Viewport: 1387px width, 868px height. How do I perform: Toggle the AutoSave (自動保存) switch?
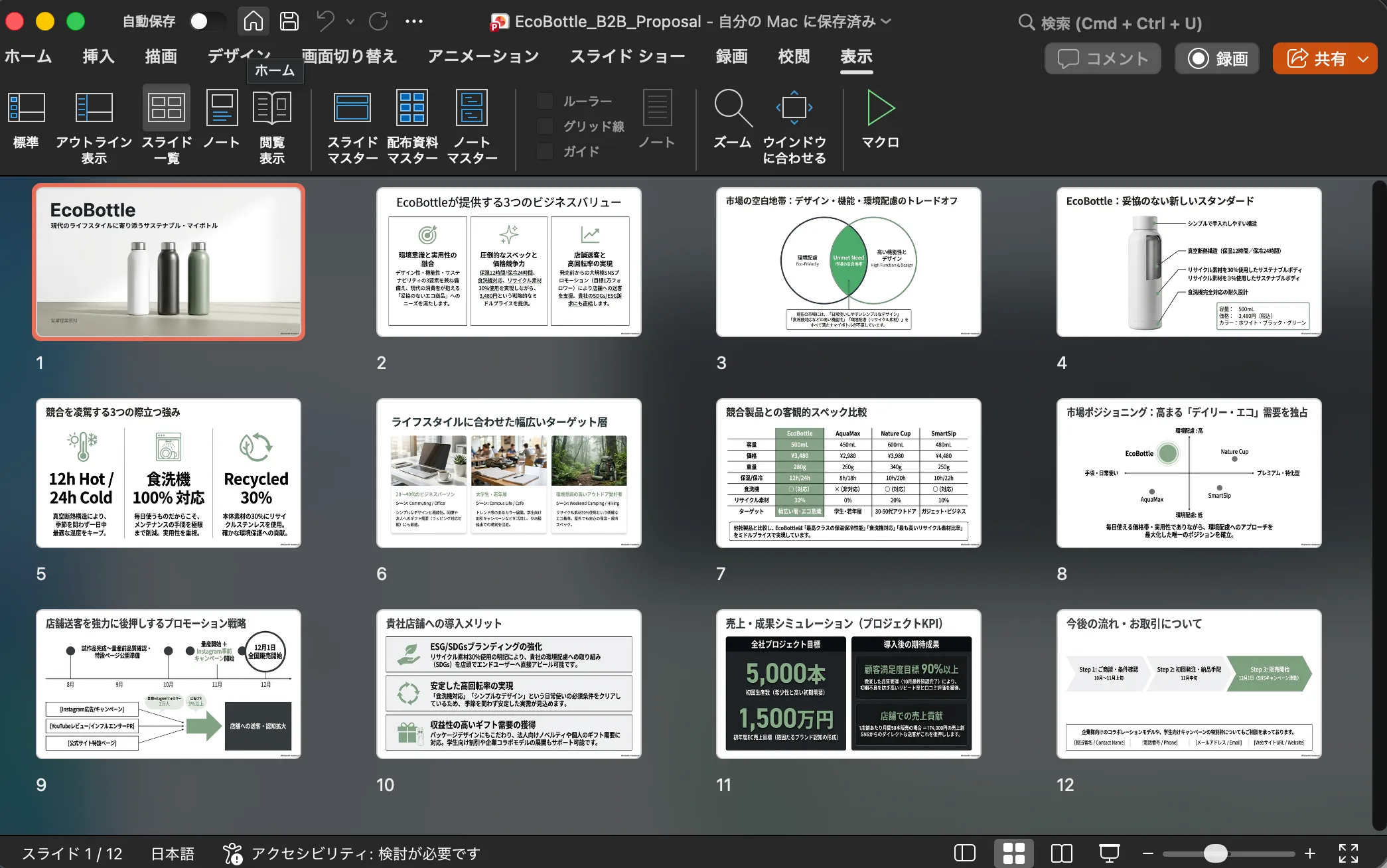(207, 21)
